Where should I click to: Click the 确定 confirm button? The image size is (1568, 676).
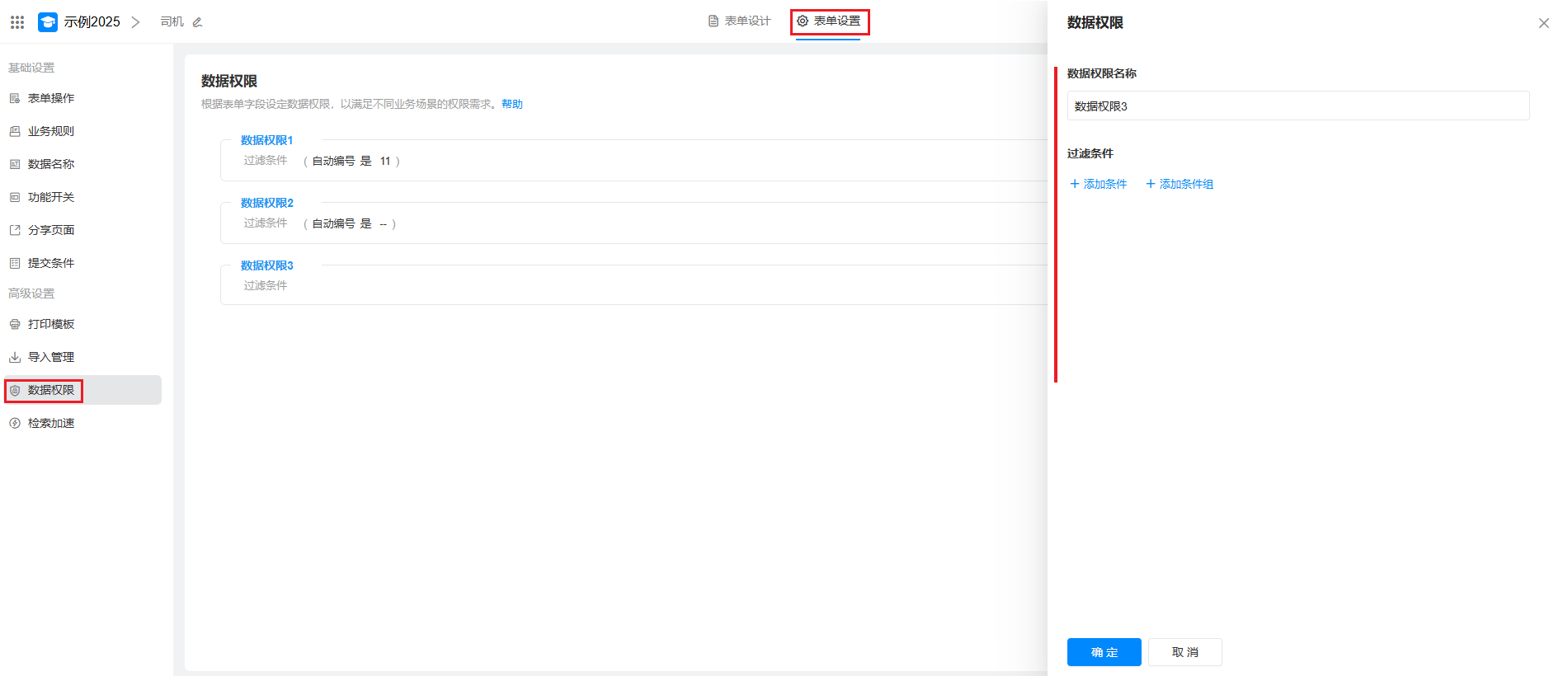[x=1104, y=652]
